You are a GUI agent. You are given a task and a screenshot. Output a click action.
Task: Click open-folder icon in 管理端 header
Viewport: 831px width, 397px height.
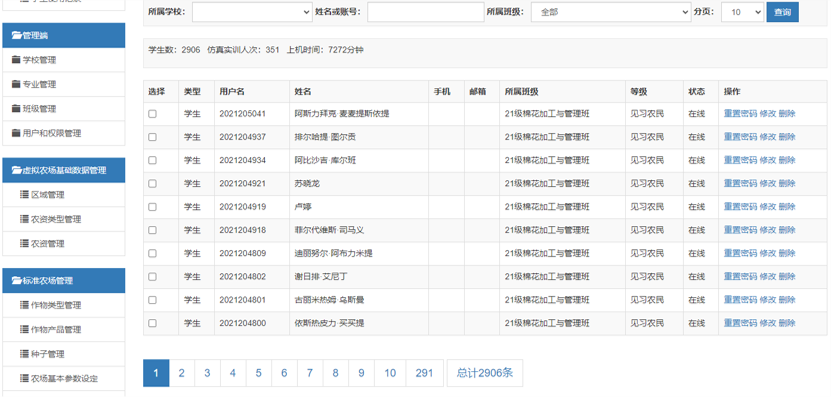click(16, 36)
